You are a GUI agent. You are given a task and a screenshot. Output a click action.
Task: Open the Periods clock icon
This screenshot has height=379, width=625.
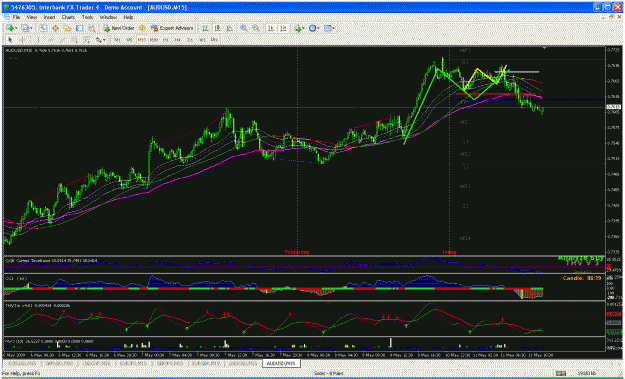[x=312, y=28]
